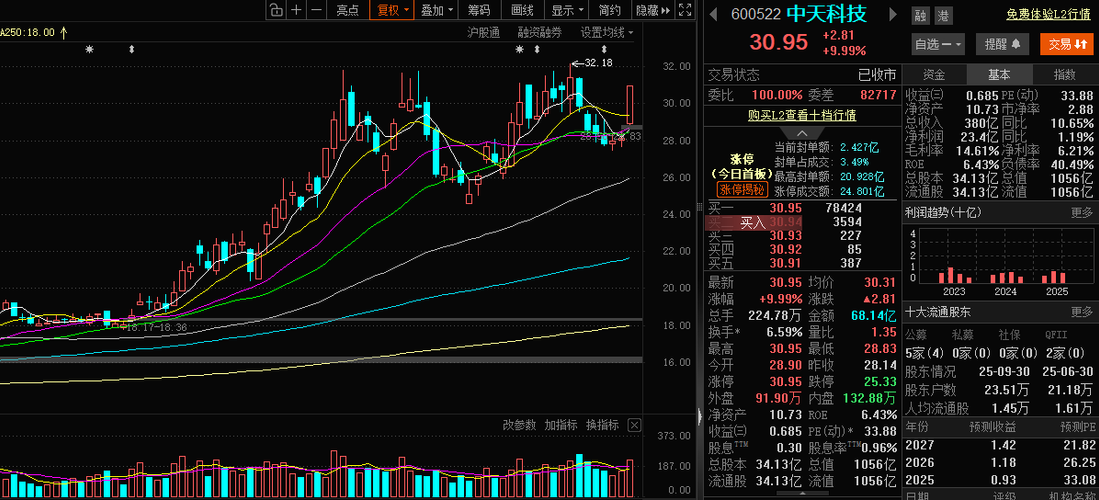This screenshot has width=1099, height=500.
Task: Zoom out the K-line chart with minus
Action: [317, 10]
